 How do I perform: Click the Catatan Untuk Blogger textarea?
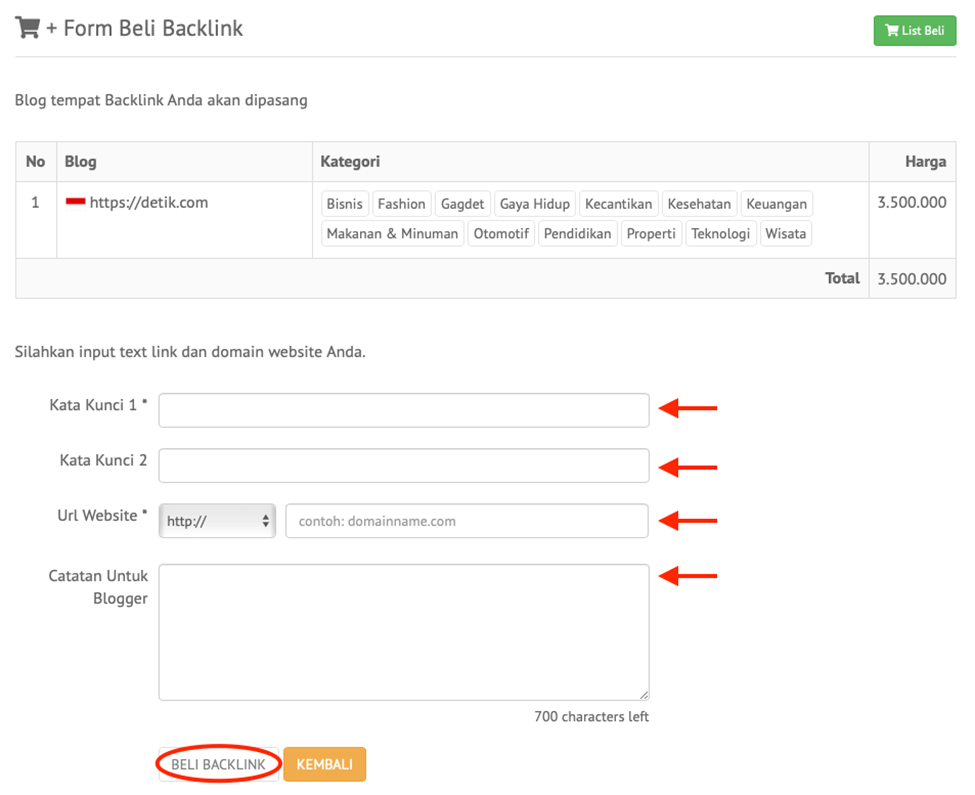click(x=403, y=632)
